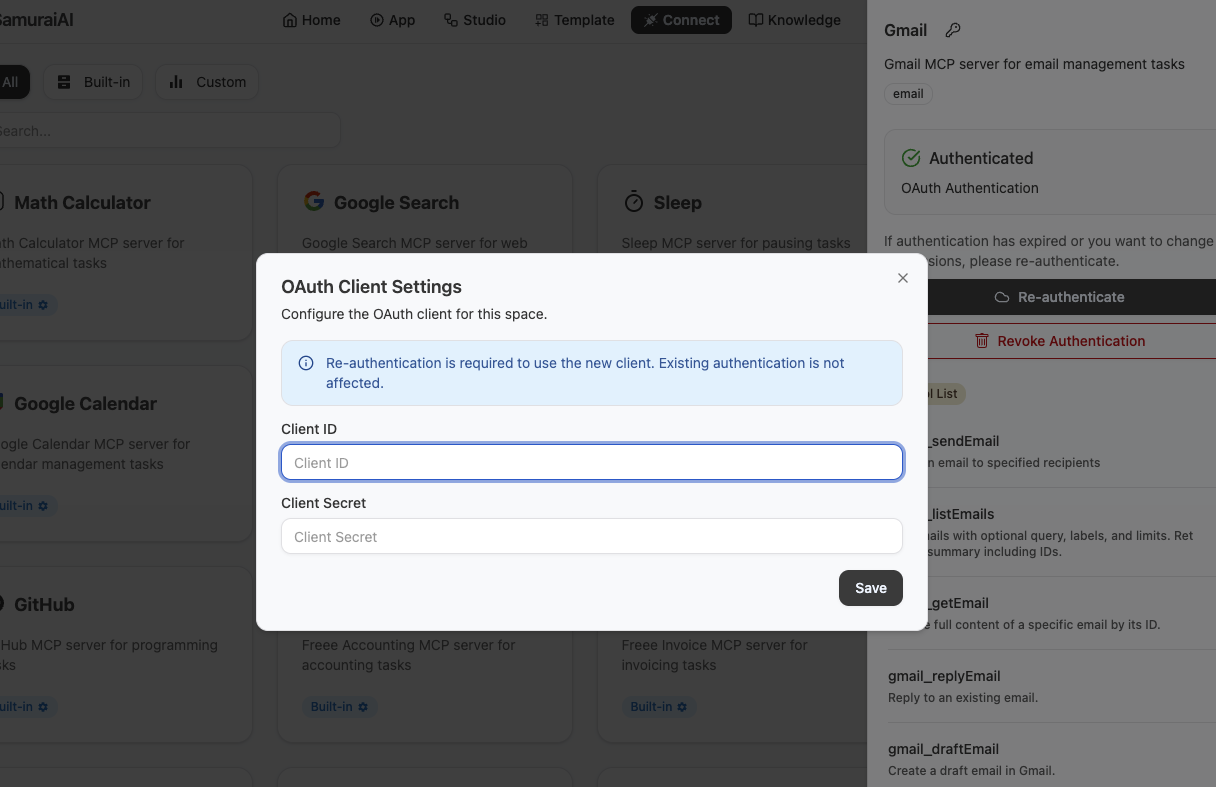Click the Custom filter bar-chart icon
Screen dimensions: 1216x787
(176, 82)
